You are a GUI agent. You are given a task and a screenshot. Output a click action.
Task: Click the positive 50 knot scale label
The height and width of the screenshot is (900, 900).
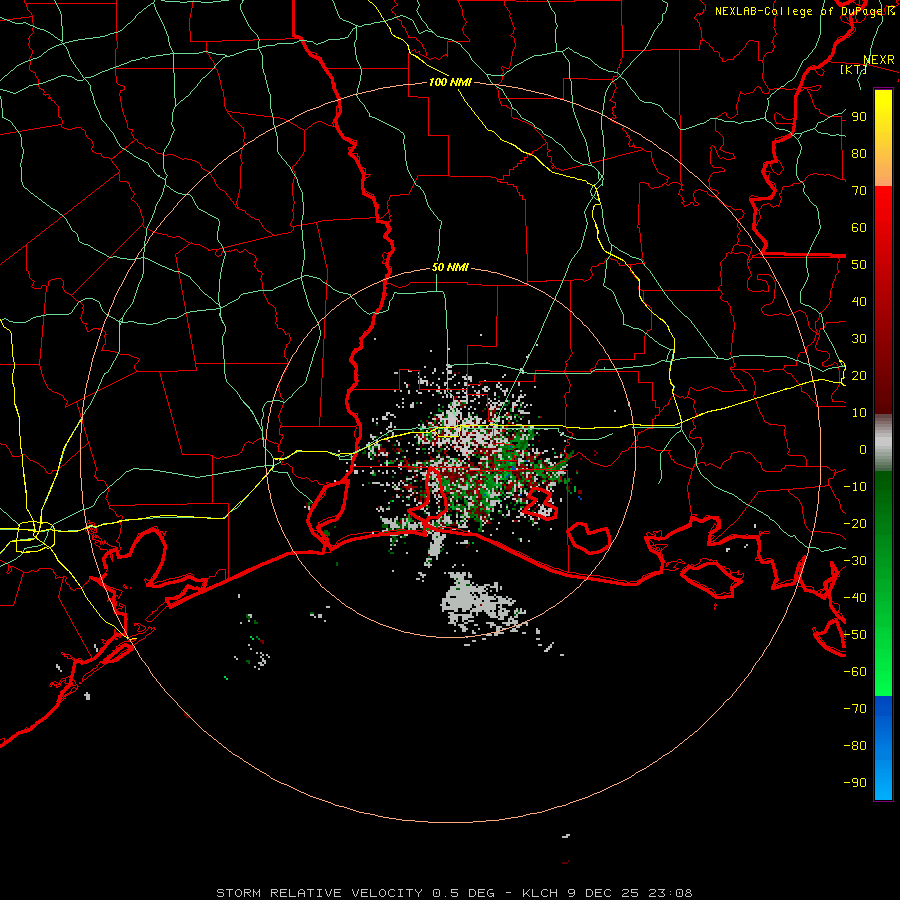pos(859,265)
